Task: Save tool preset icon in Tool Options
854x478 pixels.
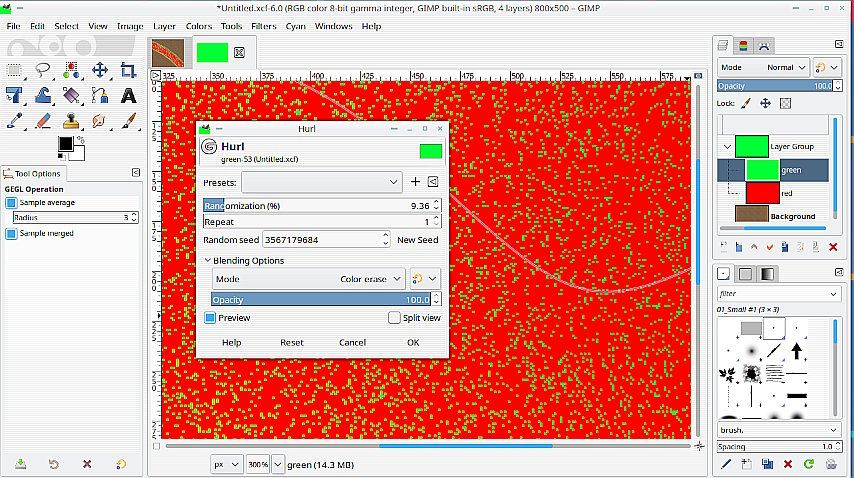Action: click(x=20, y=464)
